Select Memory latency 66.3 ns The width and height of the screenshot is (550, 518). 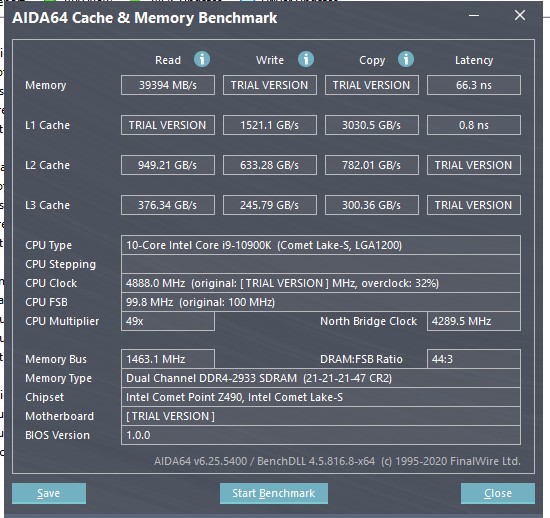474,85
